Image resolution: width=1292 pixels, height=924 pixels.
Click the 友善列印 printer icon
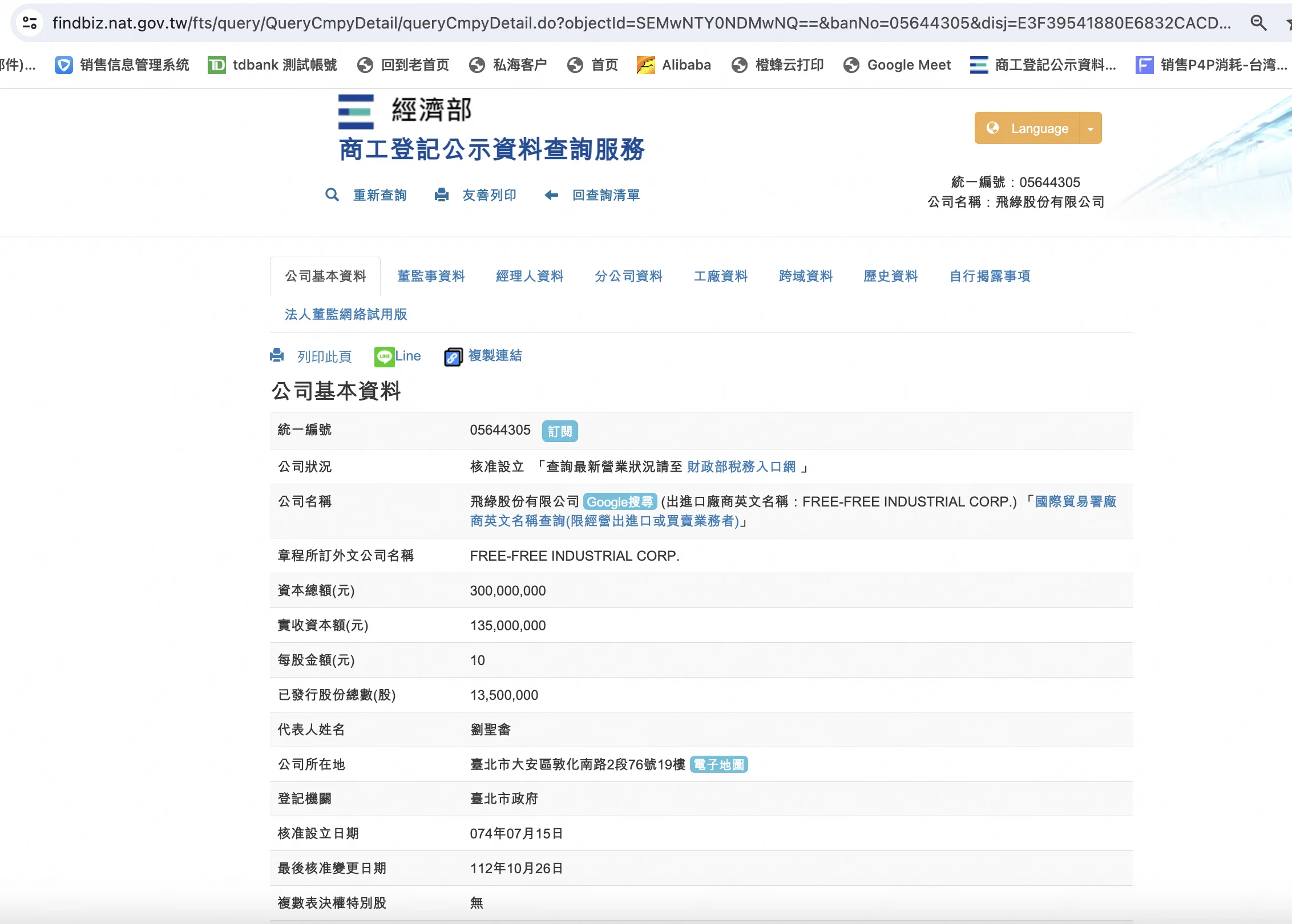click(x=441, y=195)
